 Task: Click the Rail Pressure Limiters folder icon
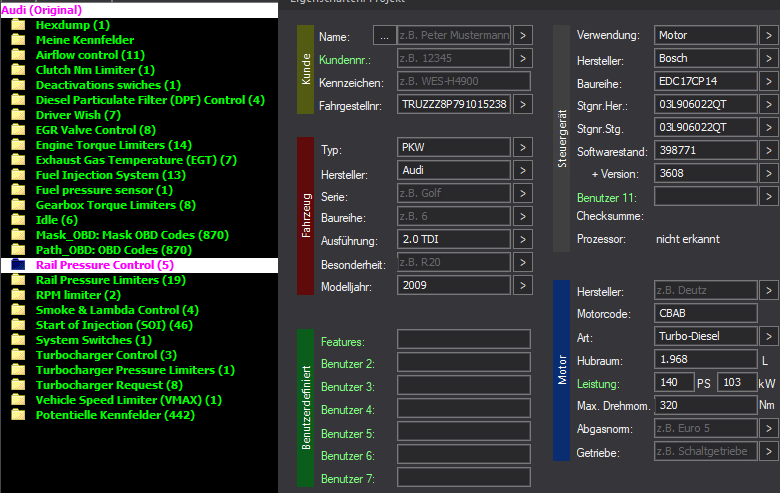pyautogui.click(x=18, y=280)
